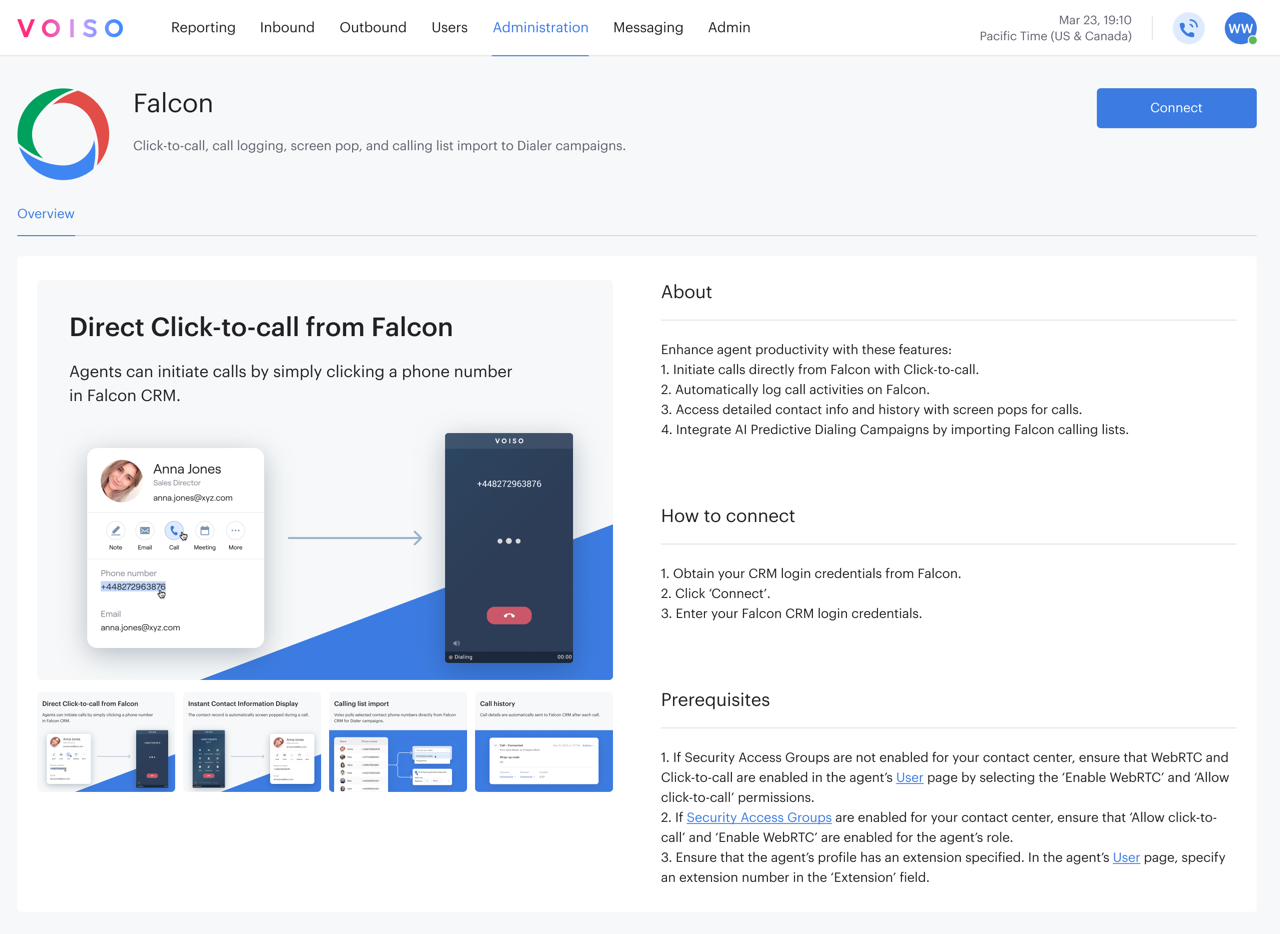Open the Reporting menu
The image size is (1280, 934).
203,28
